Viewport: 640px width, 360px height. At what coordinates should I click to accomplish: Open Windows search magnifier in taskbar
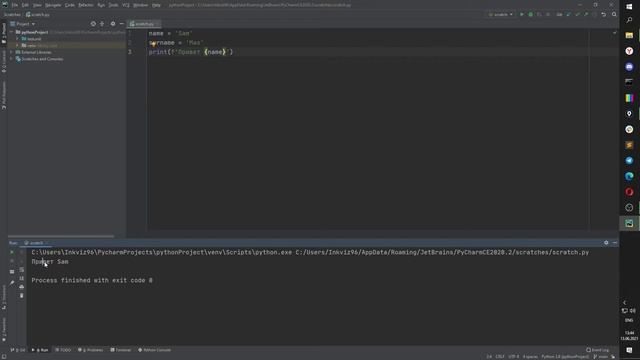[x=629, y=20]
